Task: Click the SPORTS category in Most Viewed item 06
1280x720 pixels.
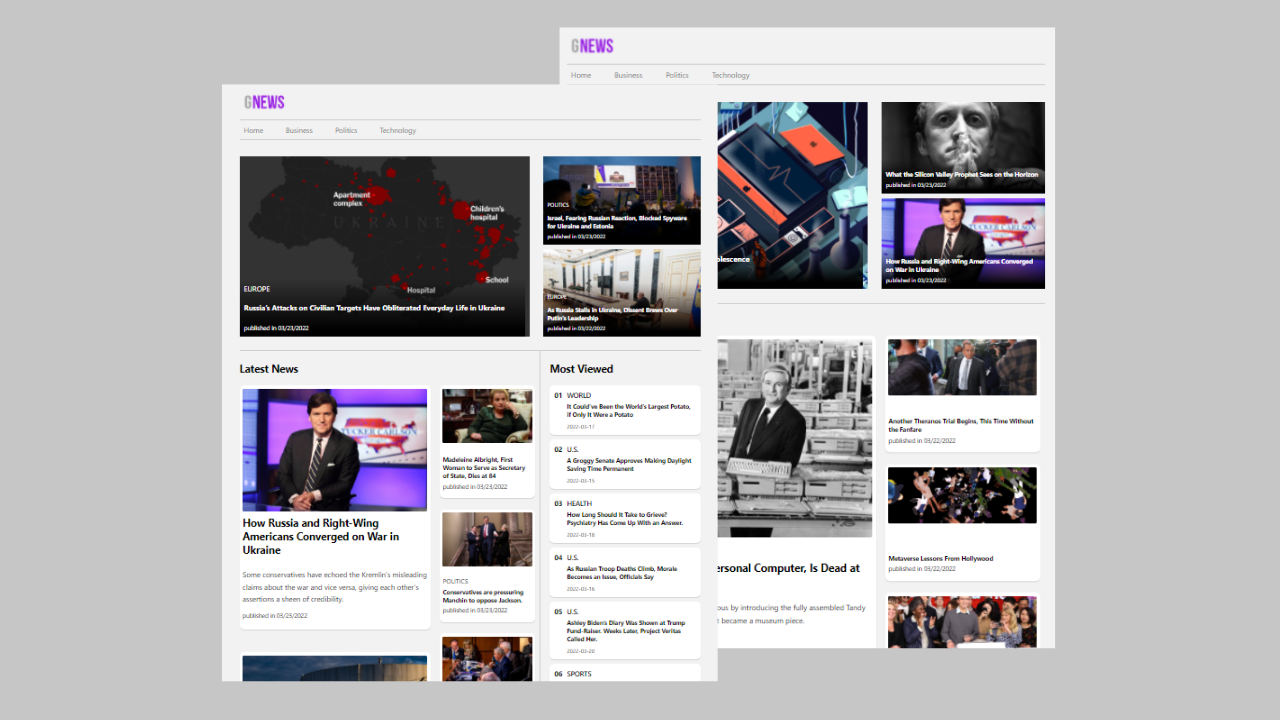Action: (x=579, y=674)
